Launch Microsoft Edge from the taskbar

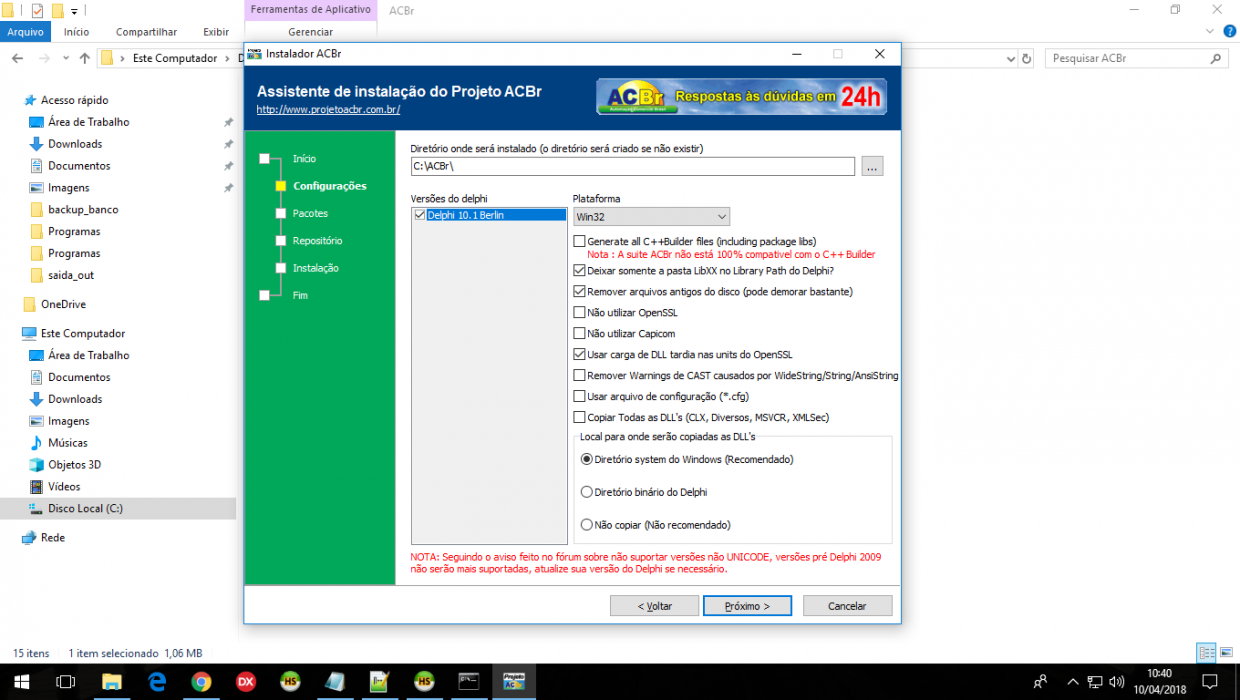157,682
